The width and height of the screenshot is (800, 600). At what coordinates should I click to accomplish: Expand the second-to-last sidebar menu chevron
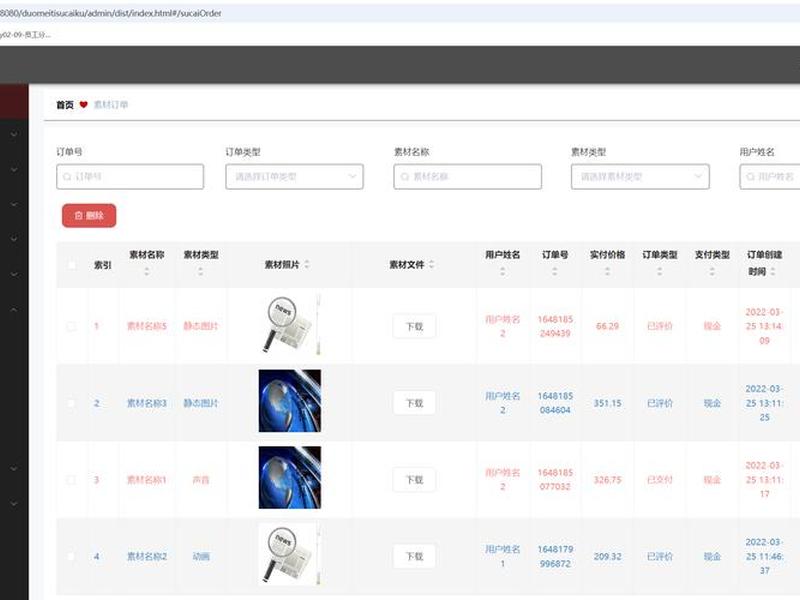(14, 468)
